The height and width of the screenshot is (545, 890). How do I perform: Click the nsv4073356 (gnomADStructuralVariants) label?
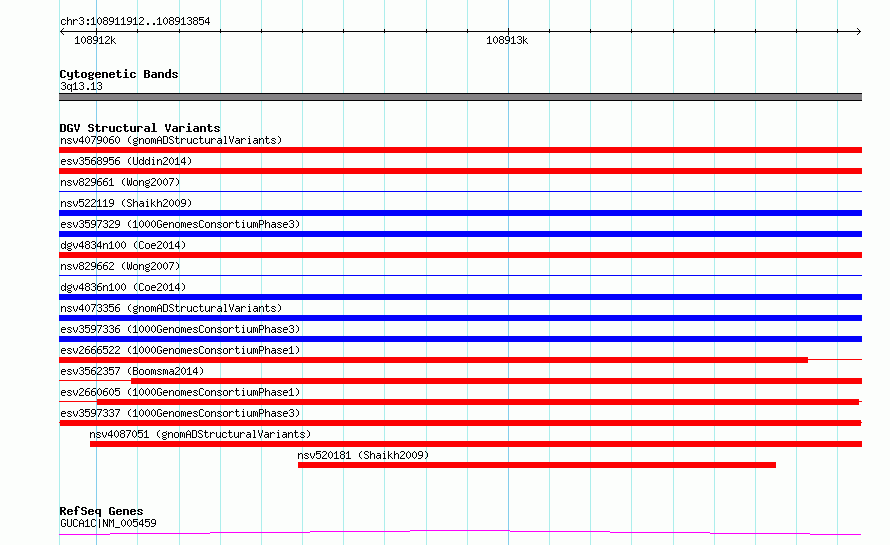(171, 308)
